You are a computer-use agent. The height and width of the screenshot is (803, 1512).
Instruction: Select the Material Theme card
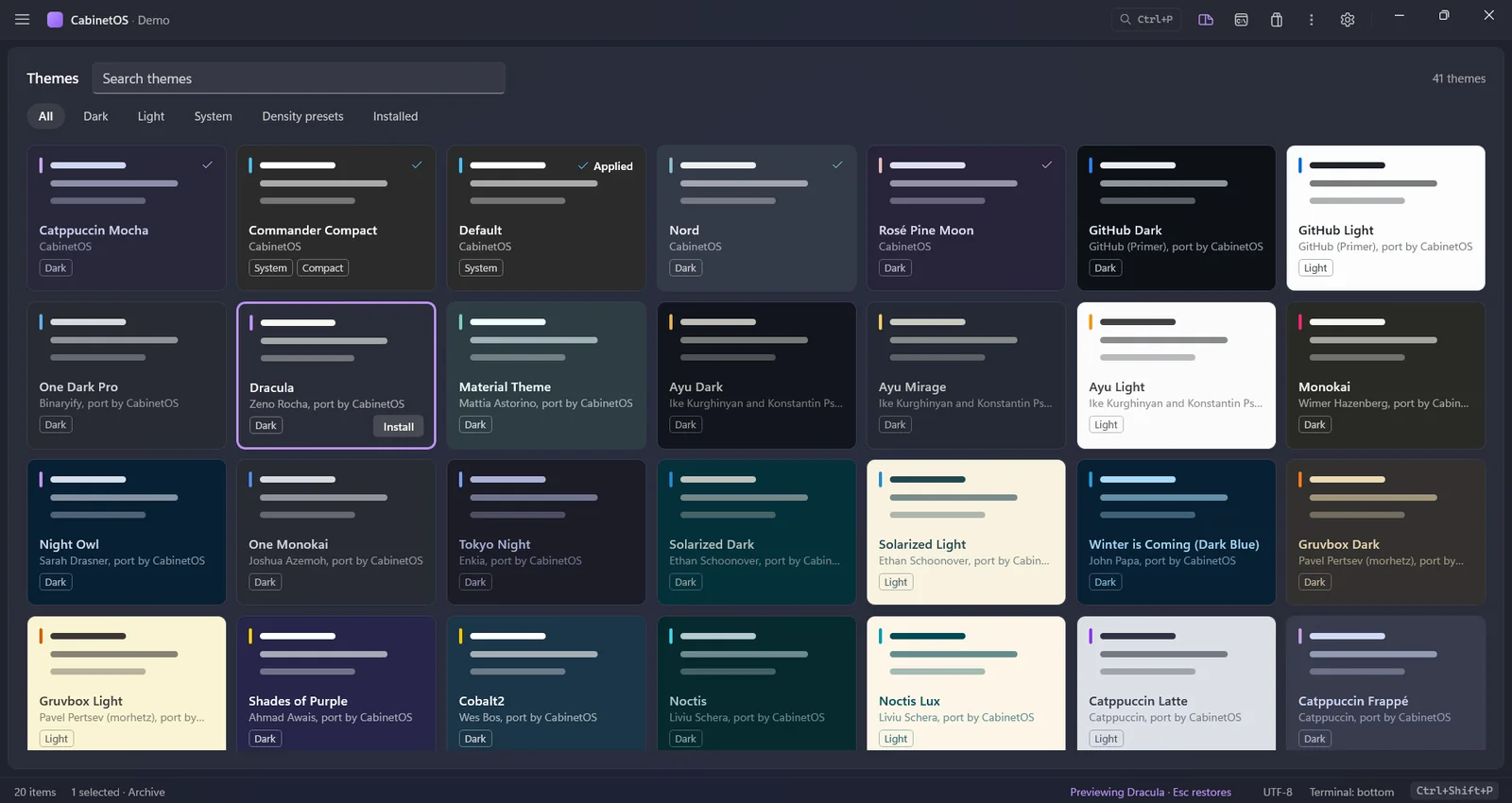click(x=546, y=375)
